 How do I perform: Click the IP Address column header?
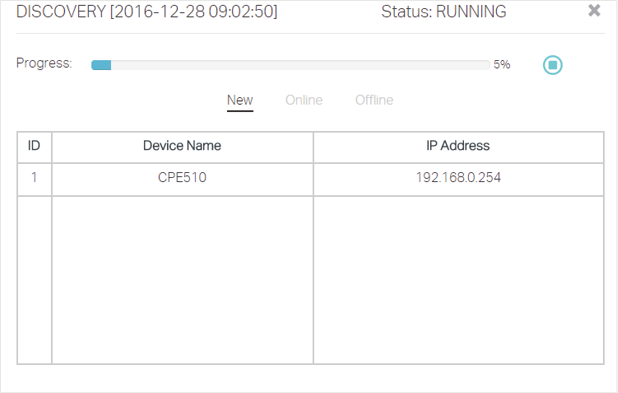pos(458,146)
